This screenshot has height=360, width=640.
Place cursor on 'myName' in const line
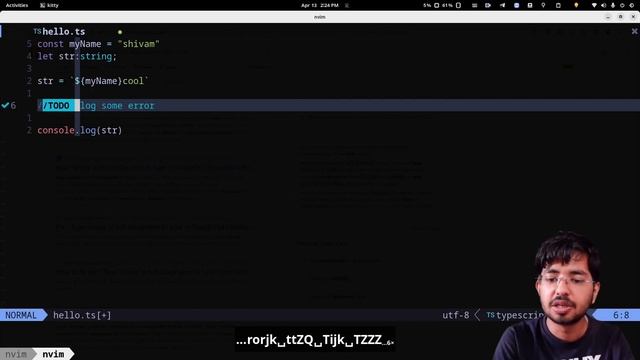85,44
